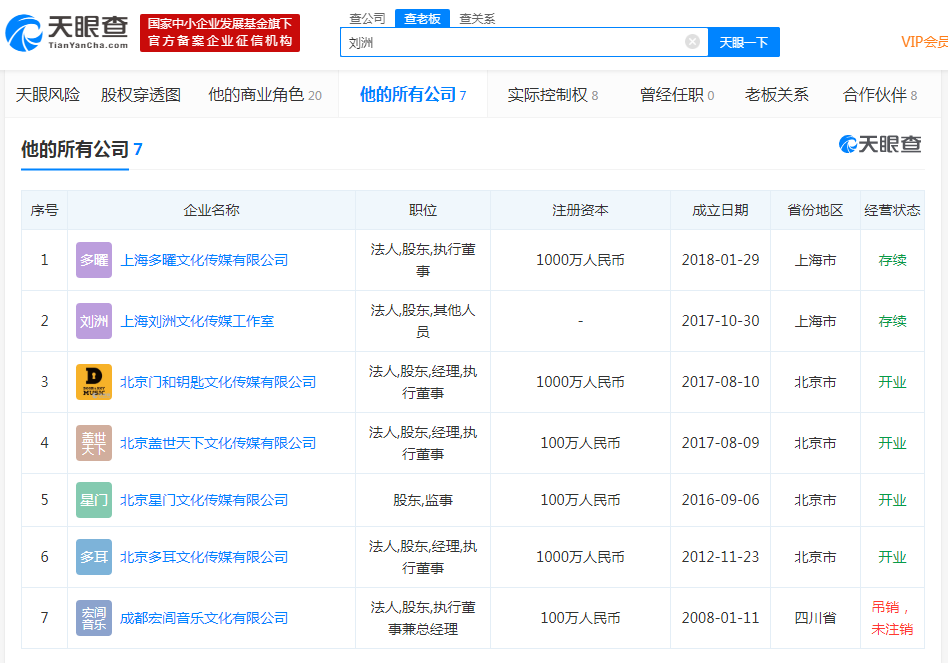The width and height of the screenshot is (948, 663).
Task: Select the date 2012-11-23 cell
Action: pos(721,557)
